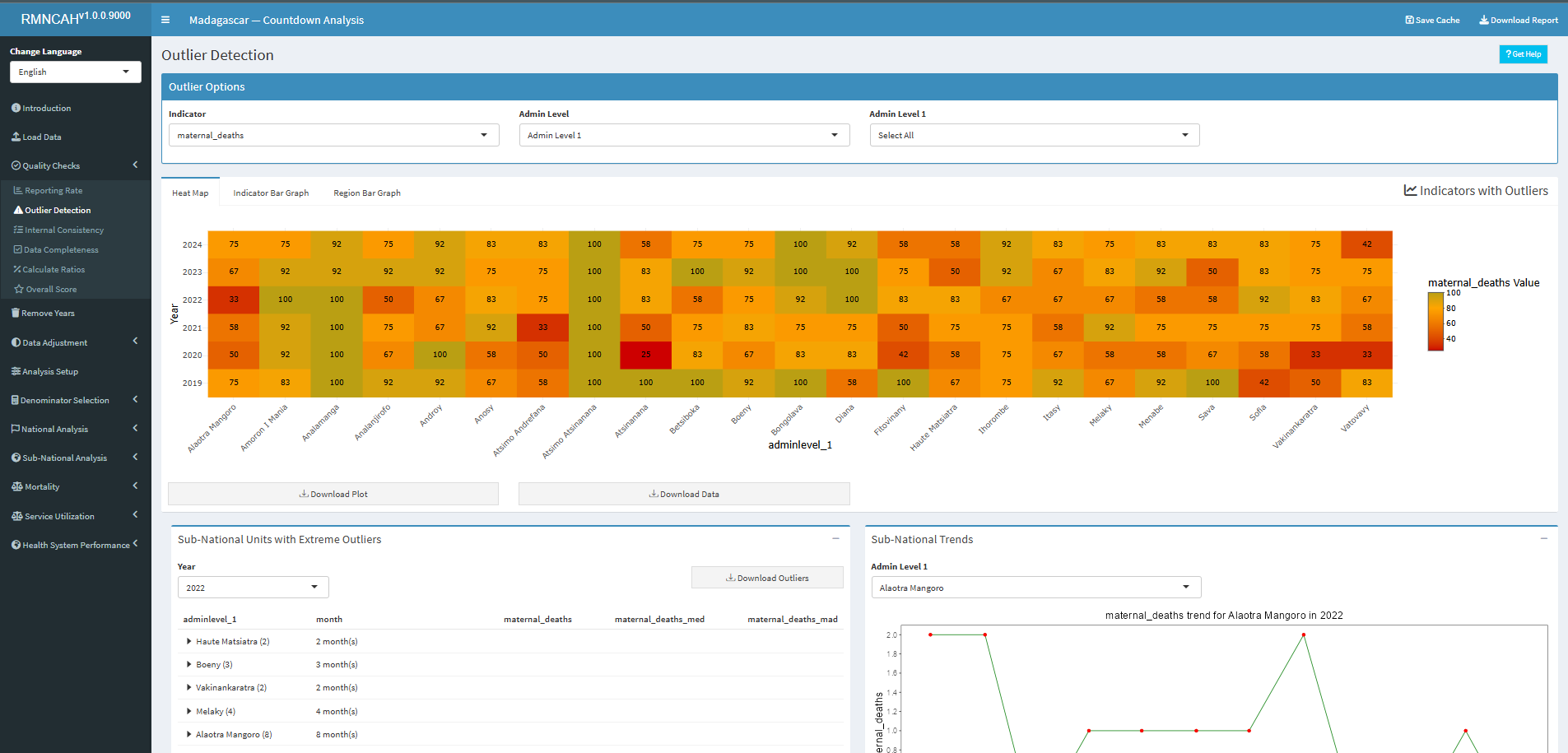The image size is (1568, 753).
Task: Click the Introduction info icon in sidebar
Action: (16, 108)
